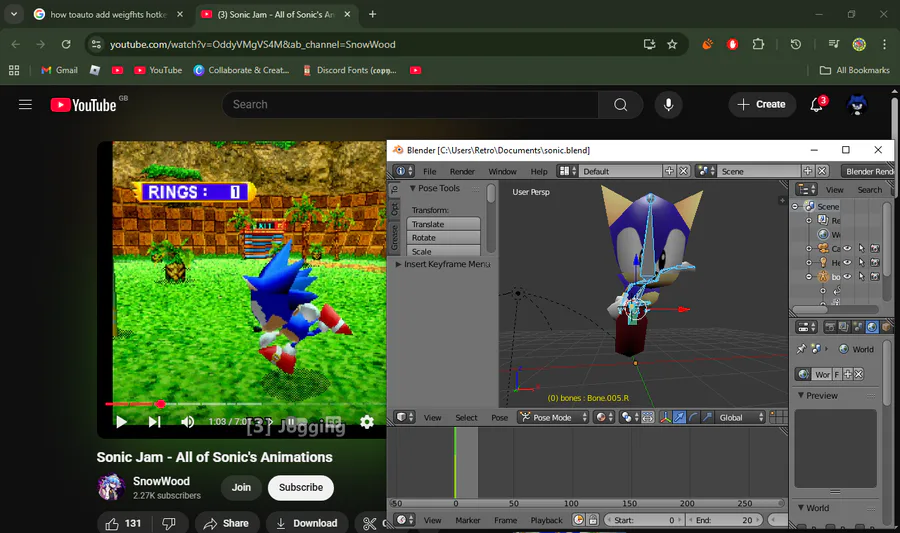Toggle timeline lock time to other windows
Viewport: 900px width, 533px height.
[593, 520]
